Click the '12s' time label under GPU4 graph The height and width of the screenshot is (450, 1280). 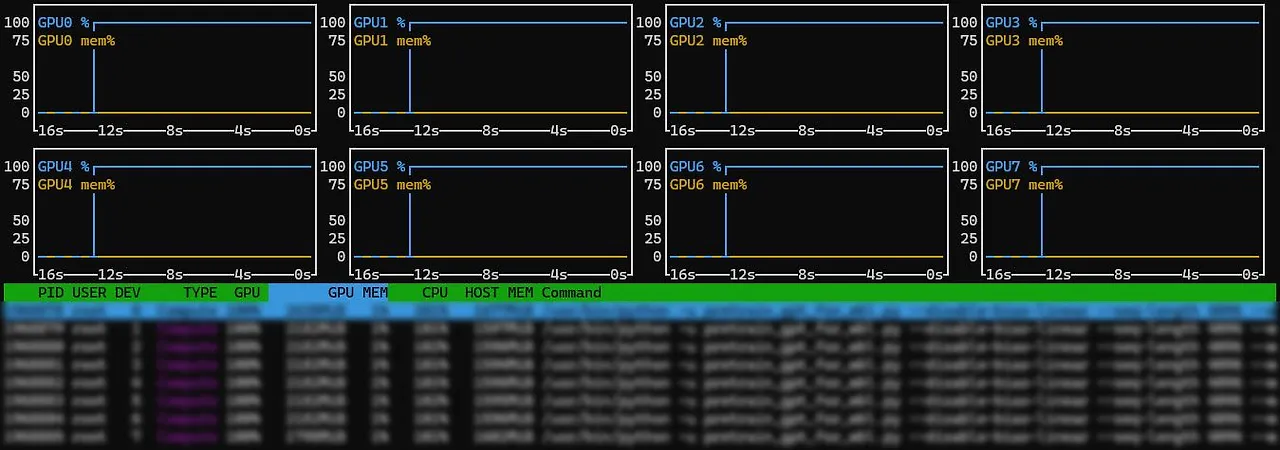coord(110,275)
